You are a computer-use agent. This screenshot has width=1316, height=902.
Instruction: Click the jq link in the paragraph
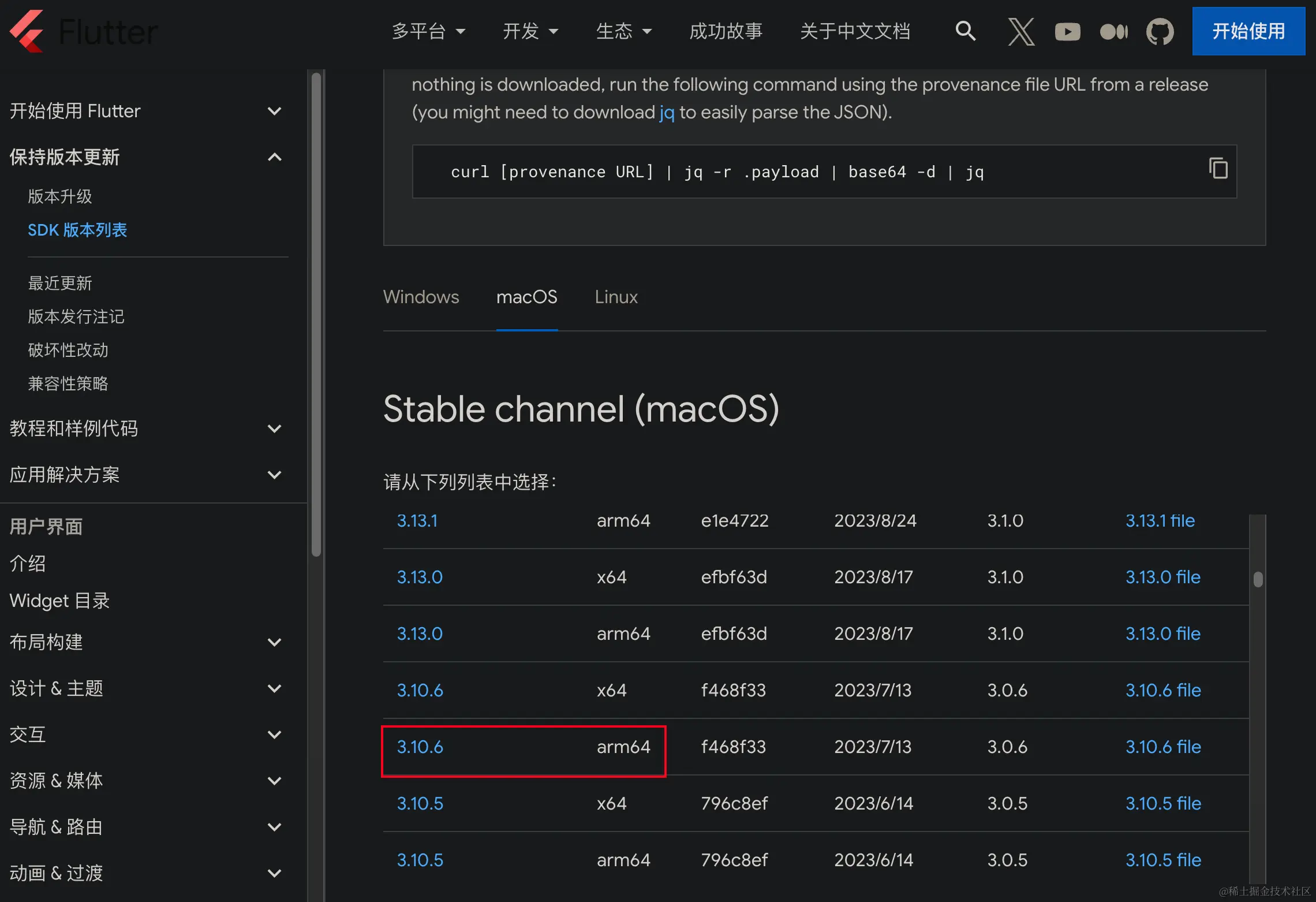667,112
